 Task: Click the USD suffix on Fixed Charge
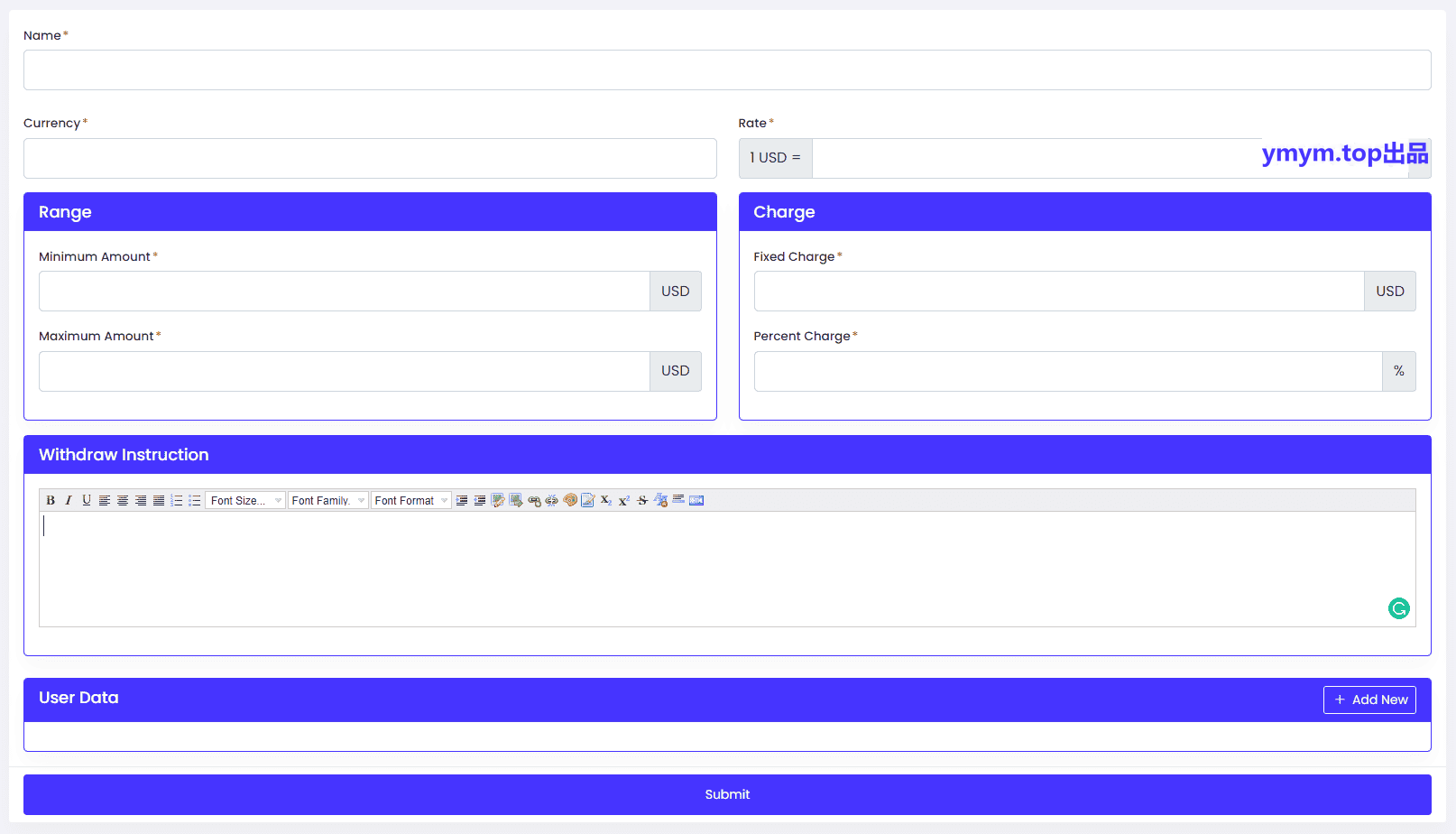1390,292
